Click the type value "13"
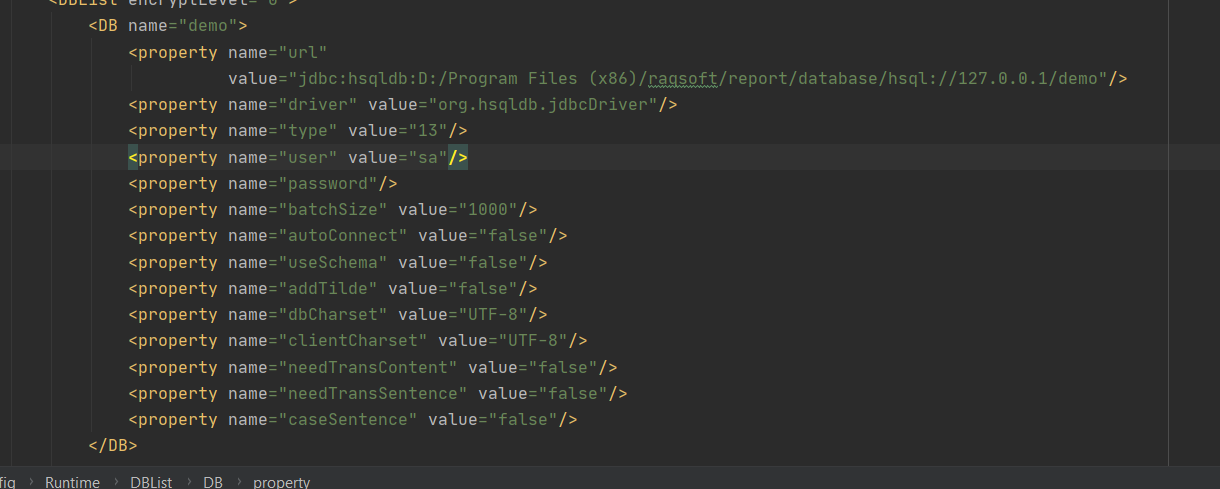This screenshot has height=489, width=1220. tap(423, 131)
